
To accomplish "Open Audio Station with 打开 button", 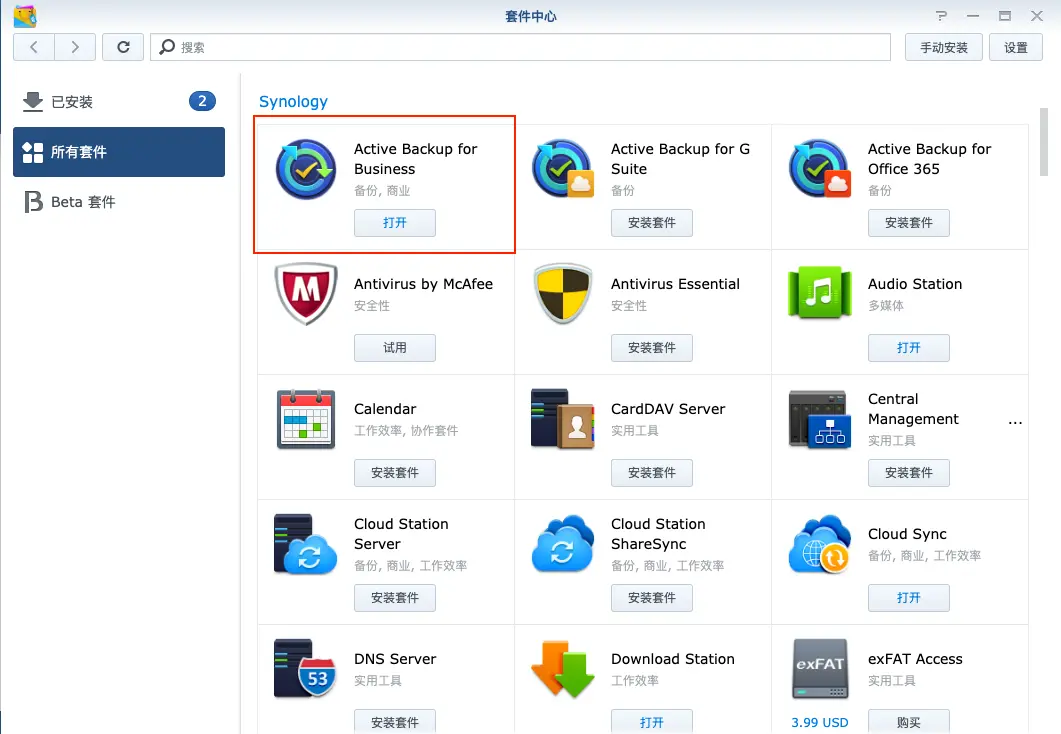I will (x=909, y=348).
